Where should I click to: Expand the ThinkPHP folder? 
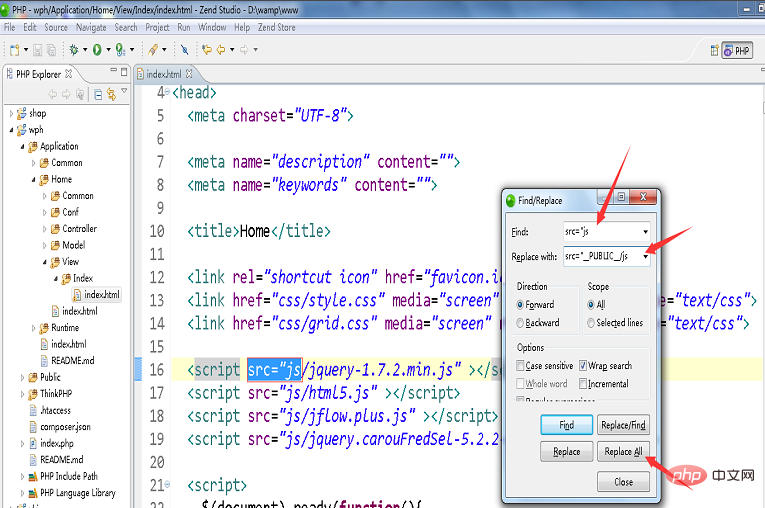22,394
